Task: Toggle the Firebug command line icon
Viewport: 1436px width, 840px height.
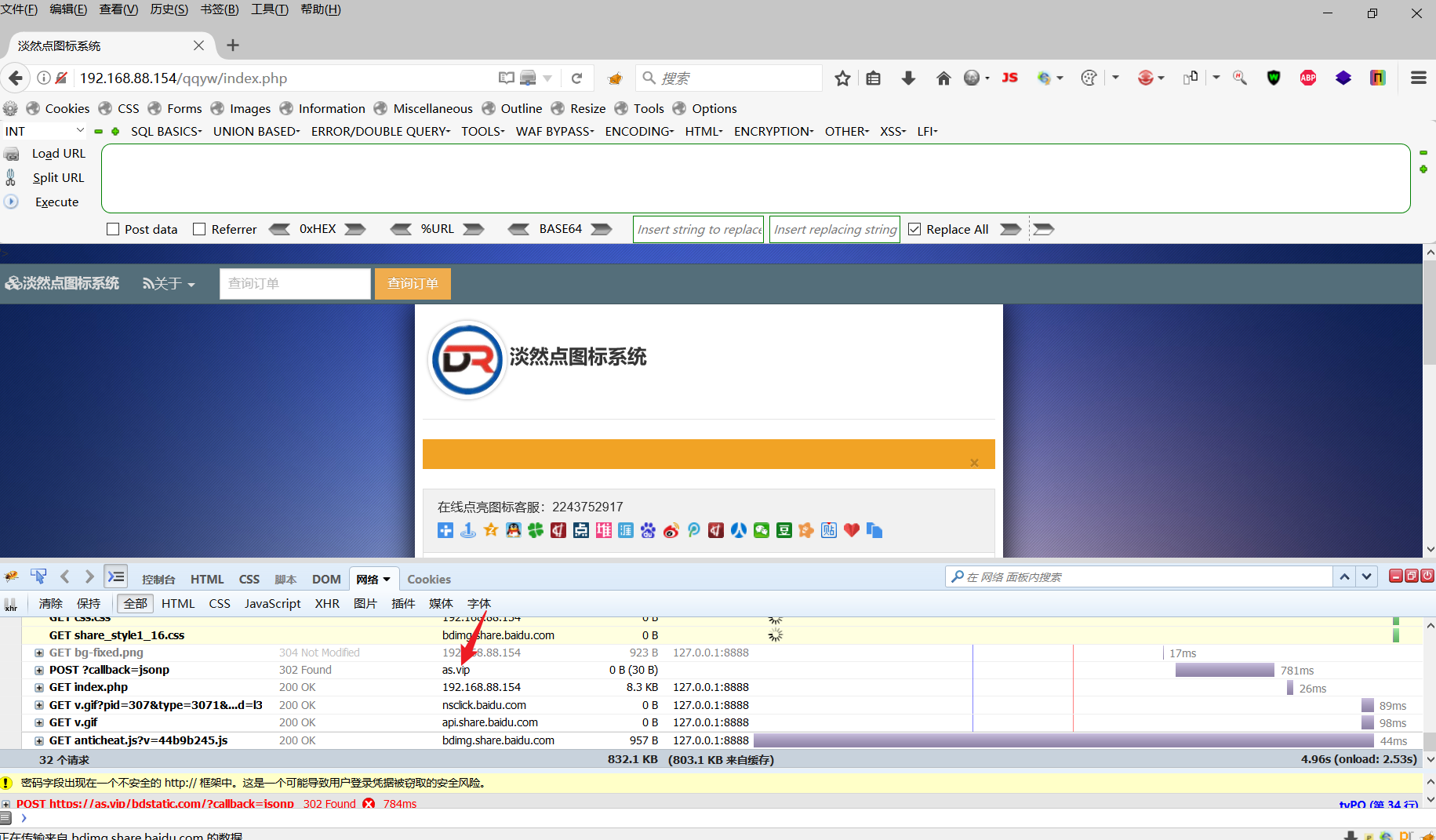Action: pyautogui.click(x=116, y=577)
